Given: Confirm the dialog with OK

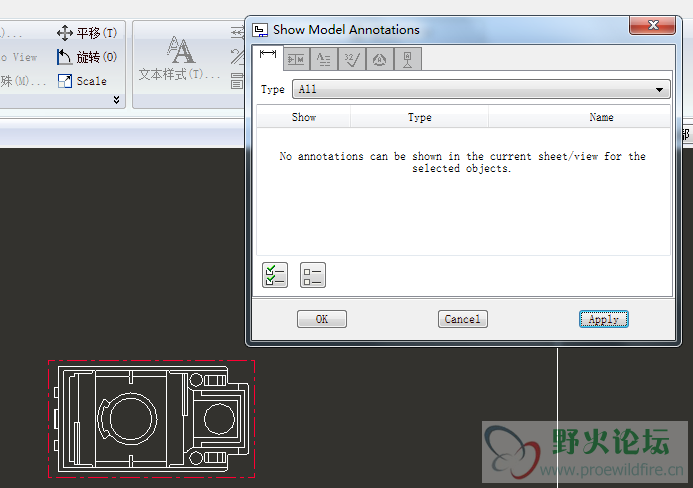Looking at the screenshot, I should click(322, 319).
